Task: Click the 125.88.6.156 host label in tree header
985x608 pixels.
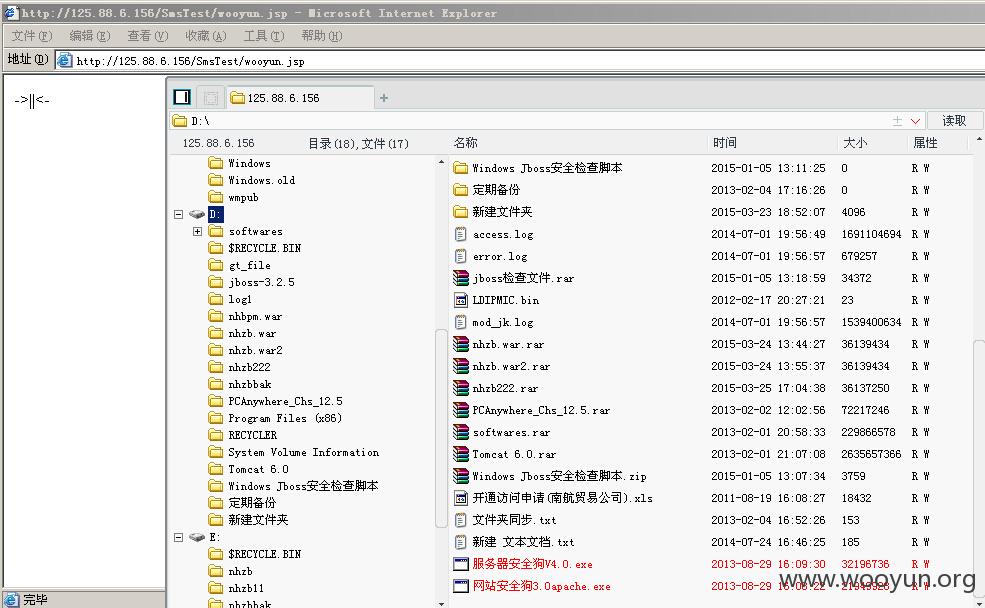Action: (219, 143)
